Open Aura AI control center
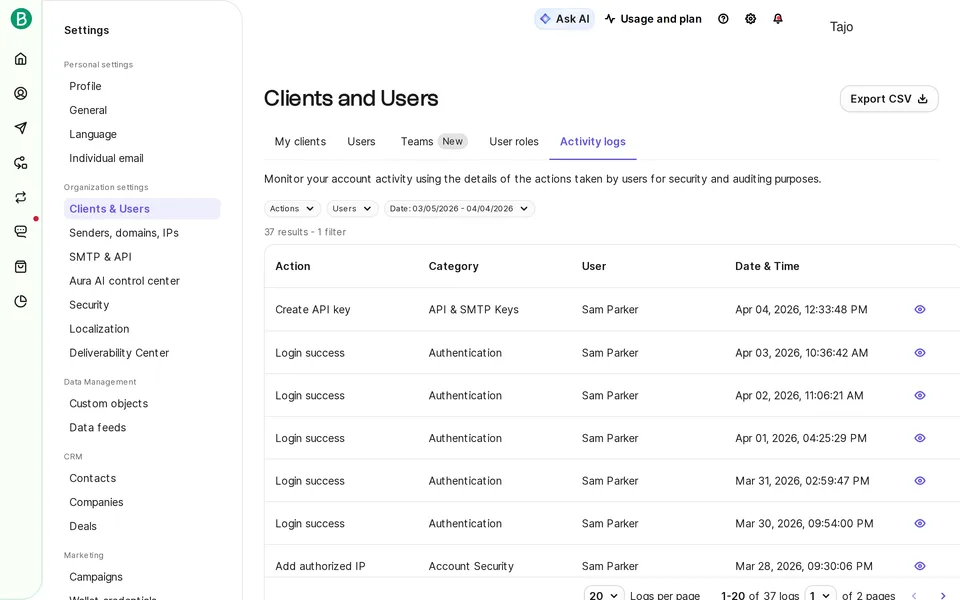 [142, 280]
